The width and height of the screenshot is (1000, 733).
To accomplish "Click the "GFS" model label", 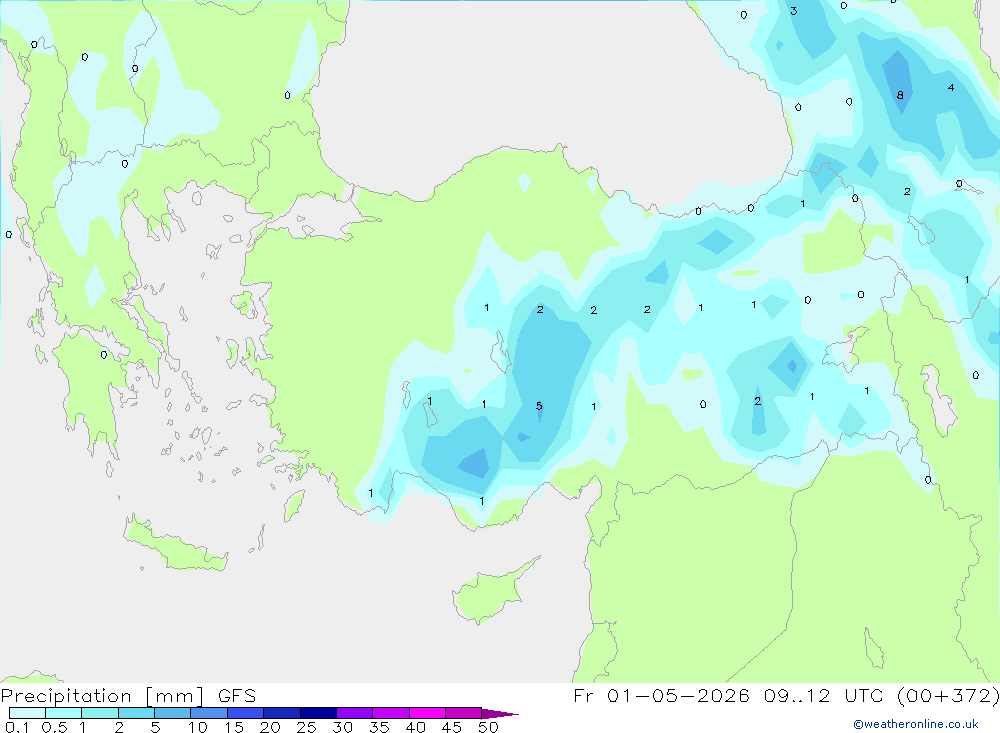I will pyautogui.click(x=237, y=696).
